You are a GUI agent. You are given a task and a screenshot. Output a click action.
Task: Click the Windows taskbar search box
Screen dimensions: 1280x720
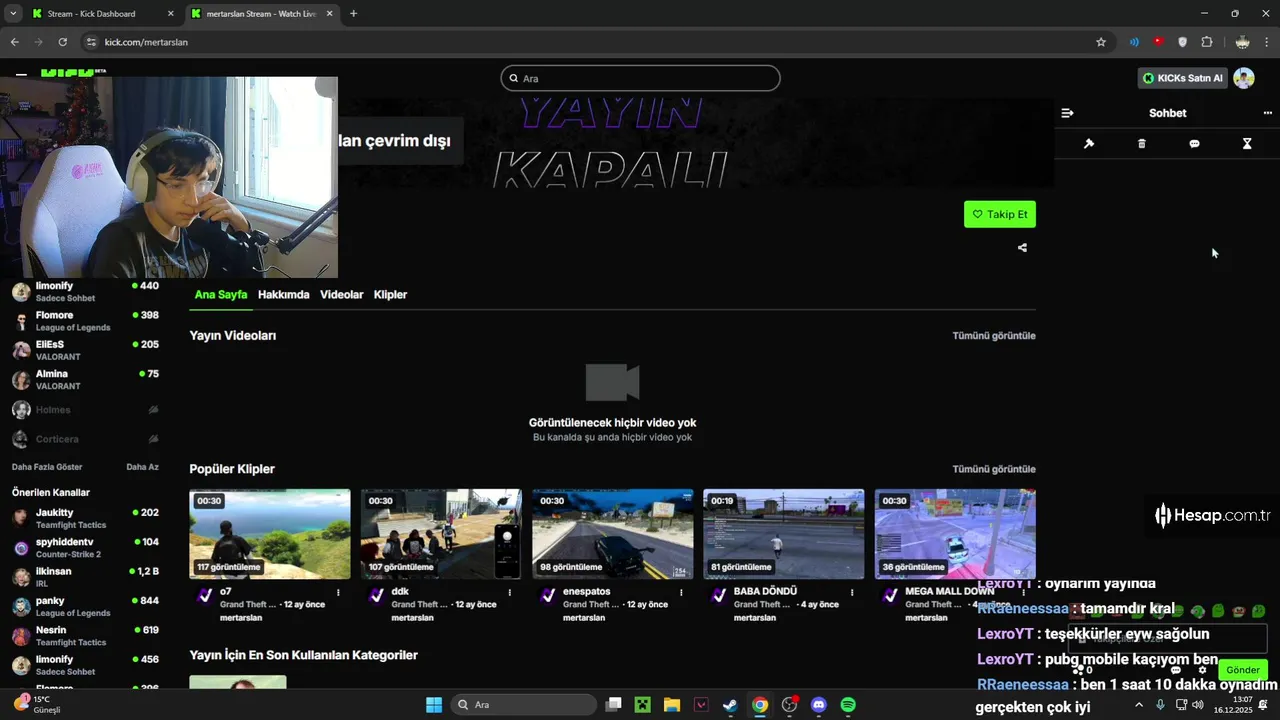point(524,705)
